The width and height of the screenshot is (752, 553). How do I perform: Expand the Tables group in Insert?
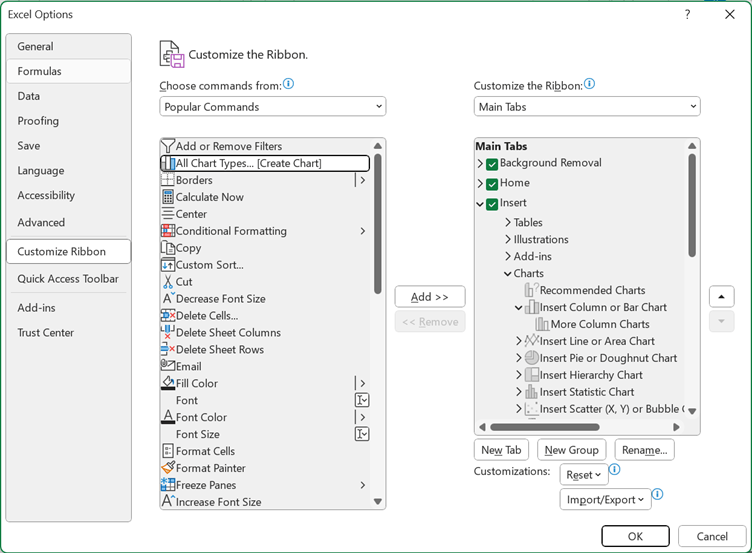click(508, 223)
